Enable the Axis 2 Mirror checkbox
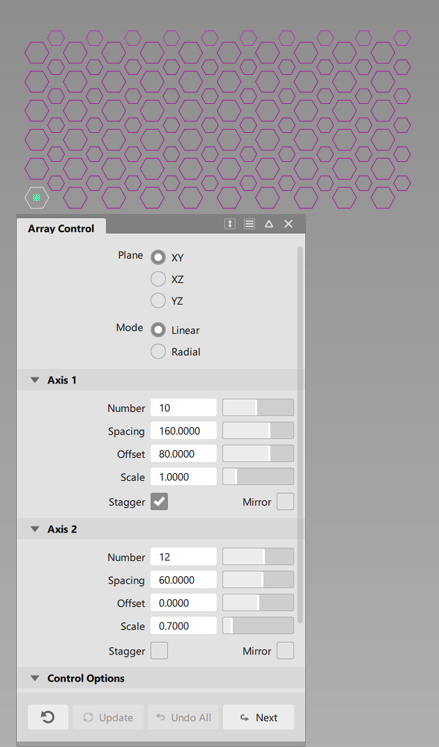 pos(285,650)
